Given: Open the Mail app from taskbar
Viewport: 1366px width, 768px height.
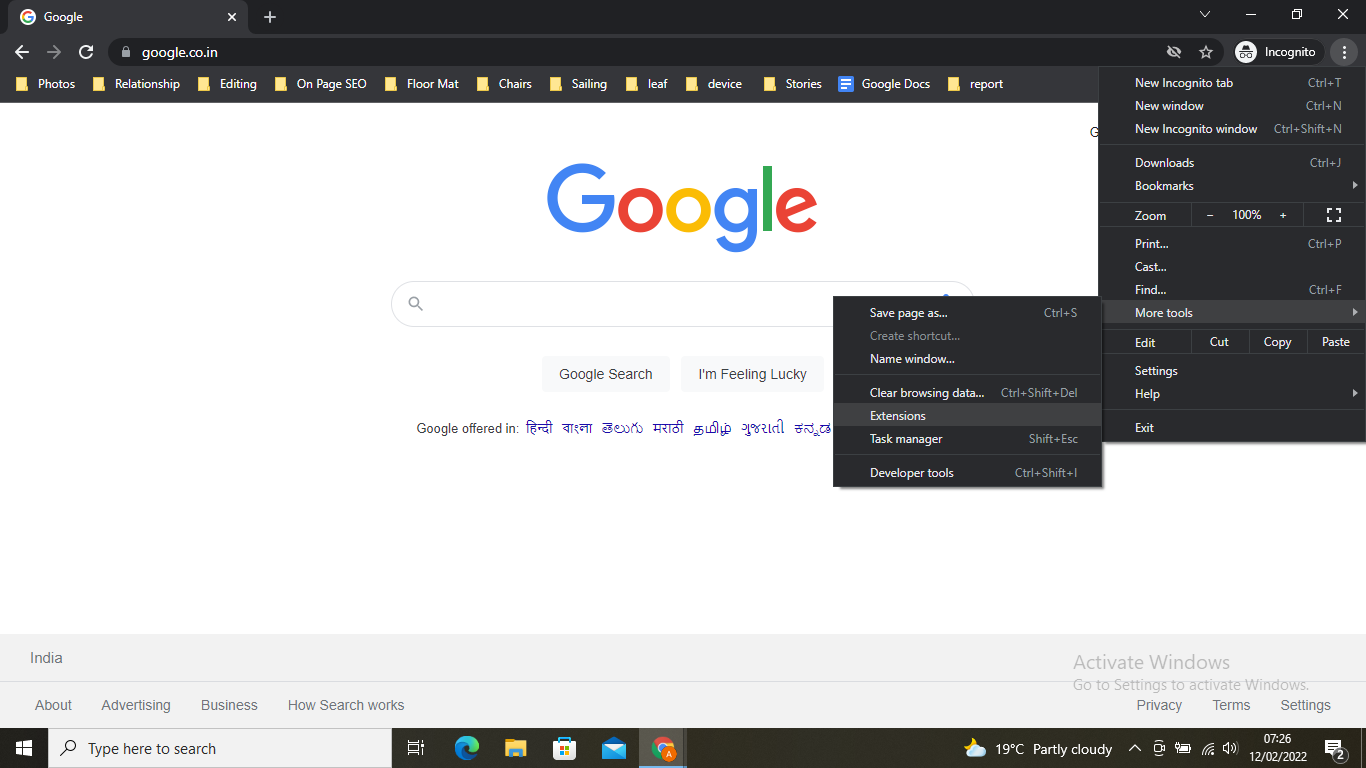Looking at the screenshot, I should click(614, 748).
